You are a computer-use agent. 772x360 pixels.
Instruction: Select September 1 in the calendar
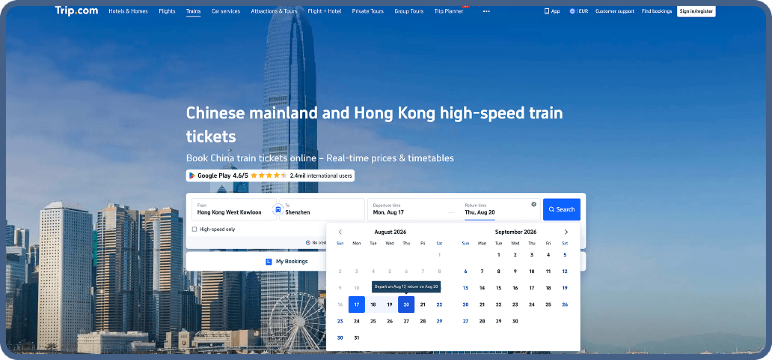click(x=498, y=255)
